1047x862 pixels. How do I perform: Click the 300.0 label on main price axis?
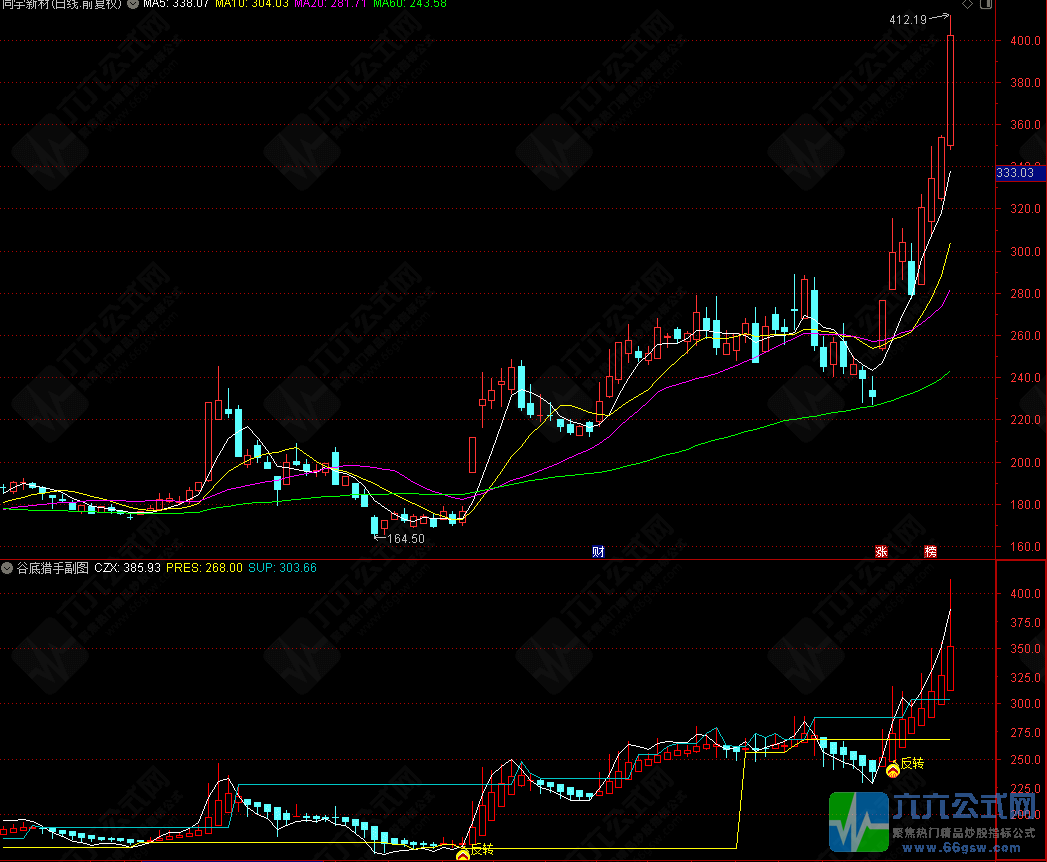click(x=1025, y=252)
